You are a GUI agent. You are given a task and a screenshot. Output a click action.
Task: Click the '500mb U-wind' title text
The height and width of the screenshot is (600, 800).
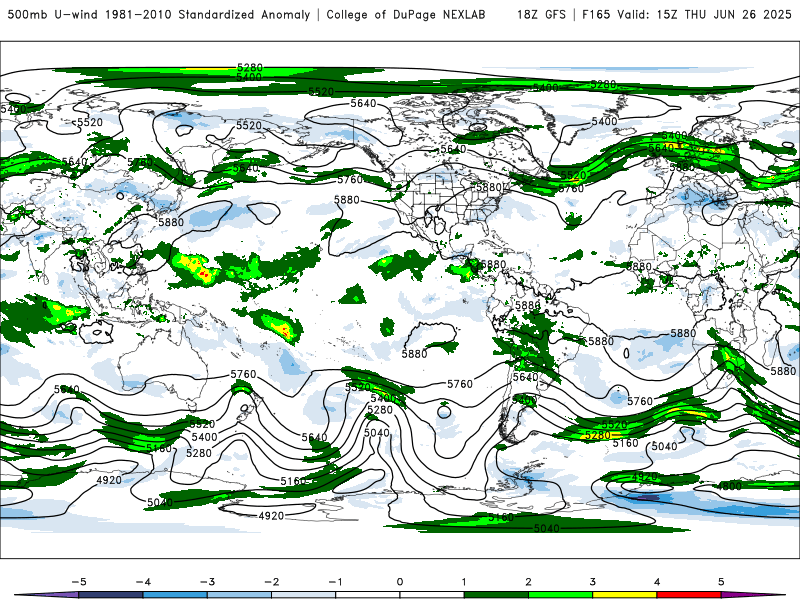[x=54, y=14]
